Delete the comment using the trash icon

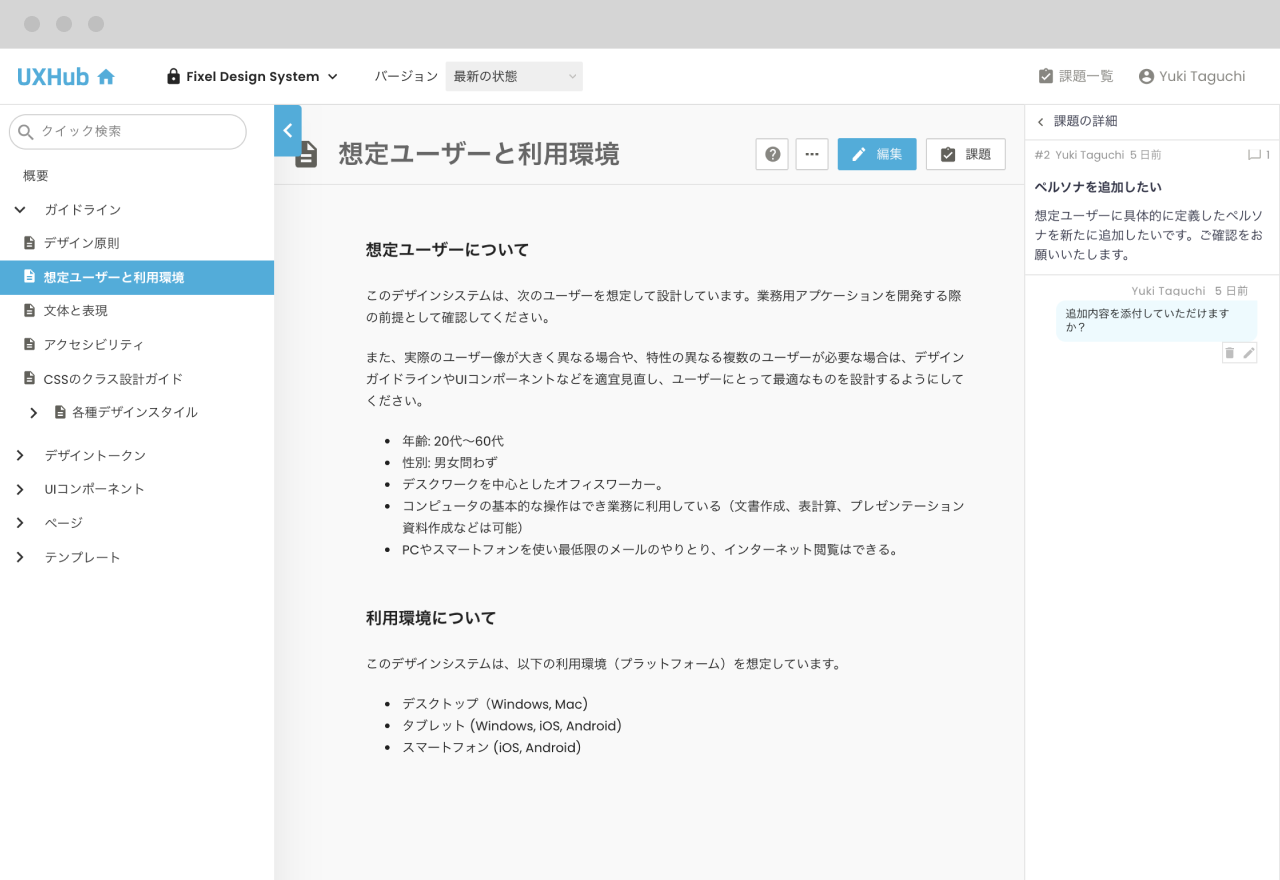point(1230,353)
